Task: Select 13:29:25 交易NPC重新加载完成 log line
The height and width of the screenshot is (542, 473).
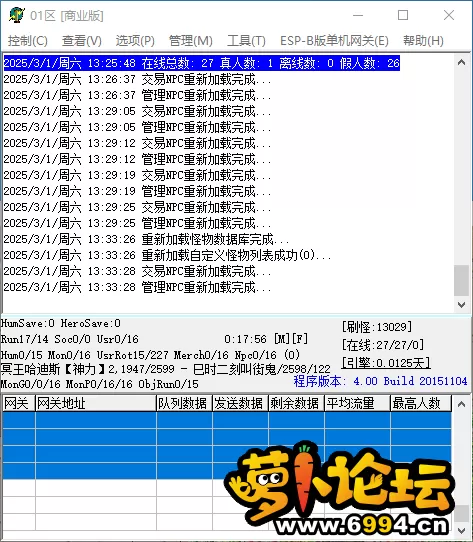Action: pos(138,207)
